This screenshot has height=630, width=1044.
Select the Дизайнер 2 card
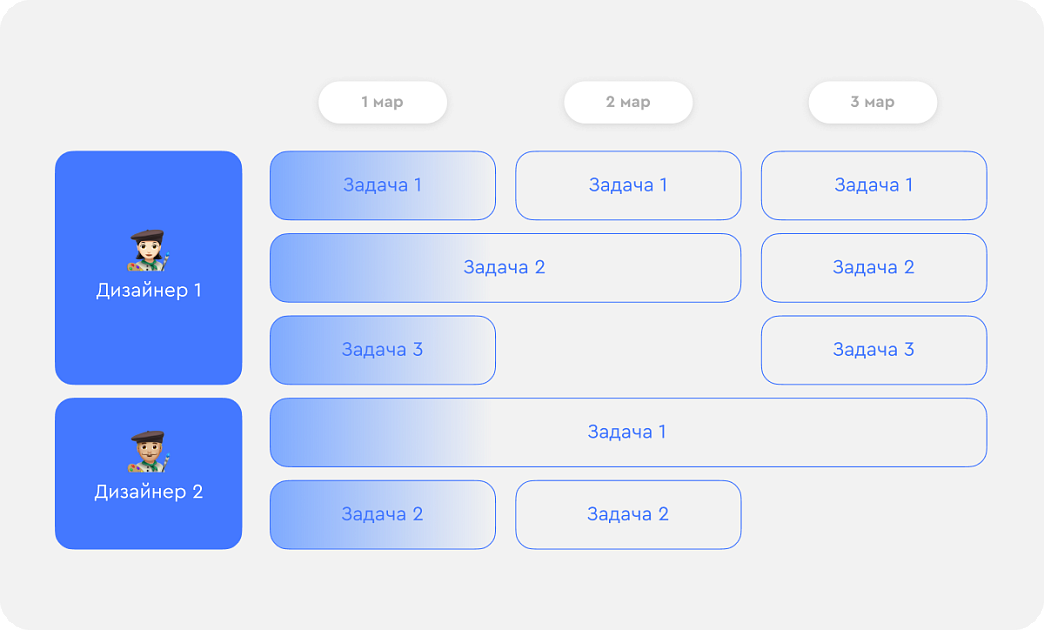(148, 473)
